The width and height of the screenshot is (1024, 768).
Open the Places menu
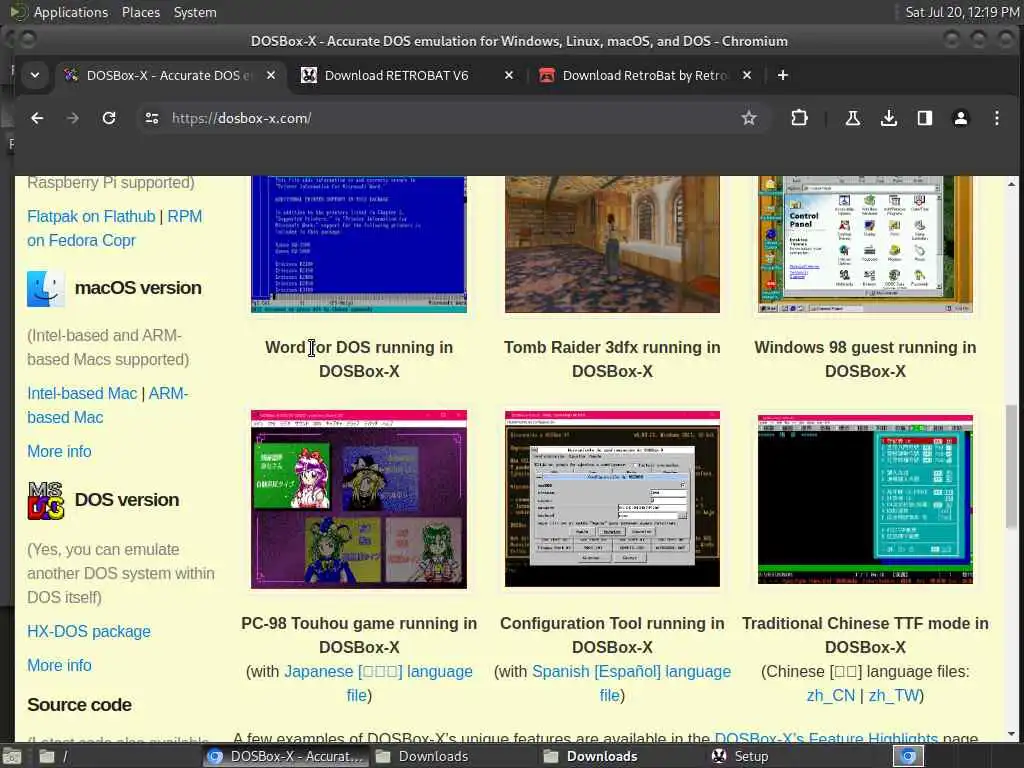click(140, 12)
